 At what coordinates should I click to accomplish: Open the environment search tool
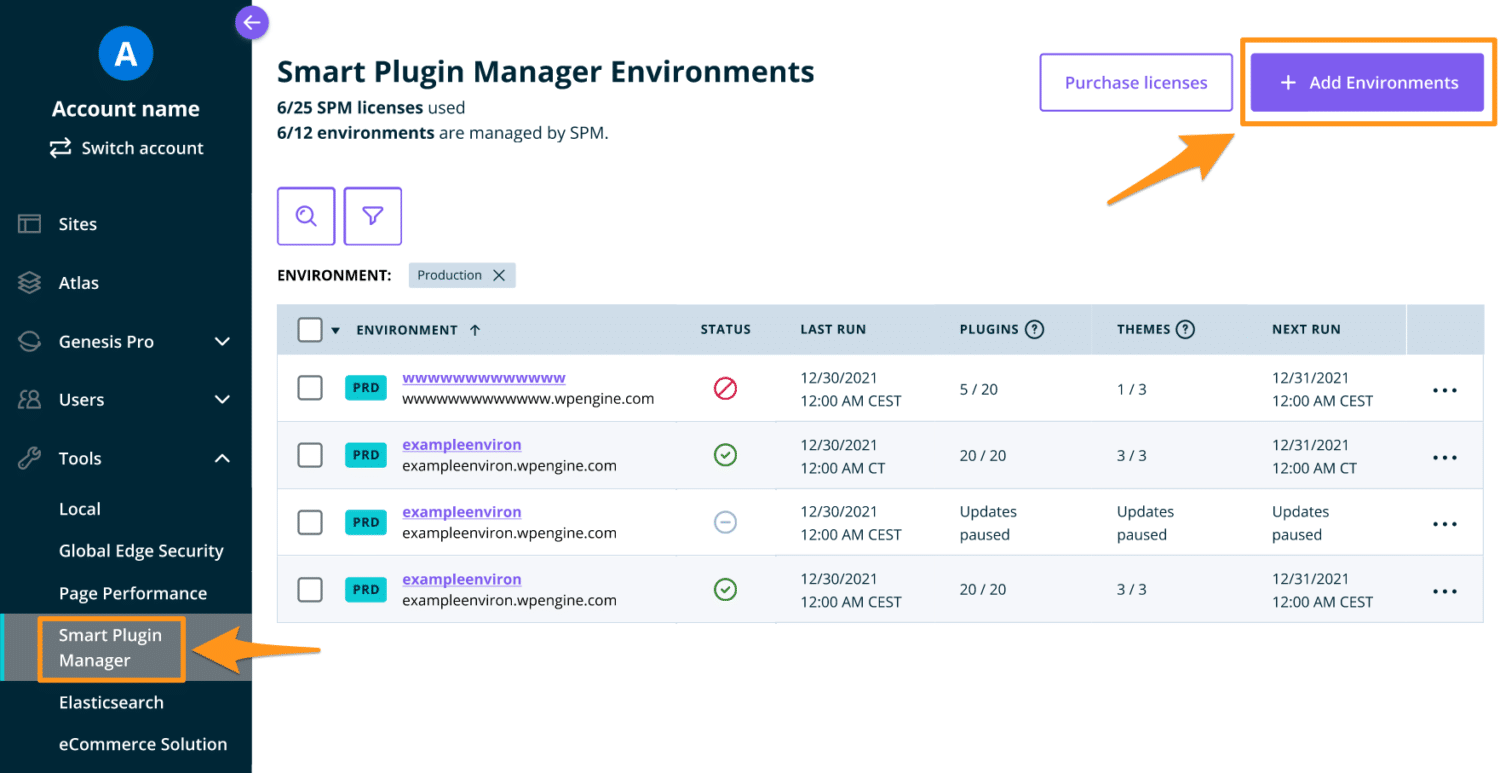[306, 216]
